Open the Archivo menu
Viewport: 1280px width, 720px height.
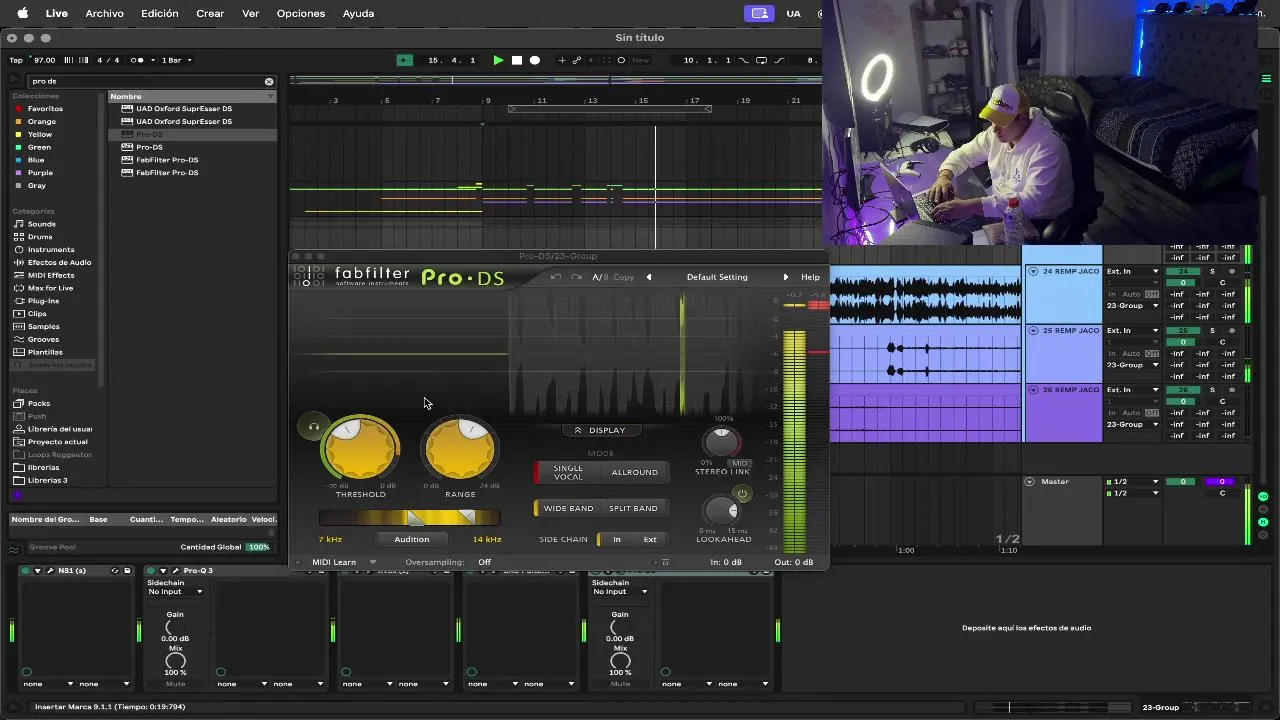[104, 13]
